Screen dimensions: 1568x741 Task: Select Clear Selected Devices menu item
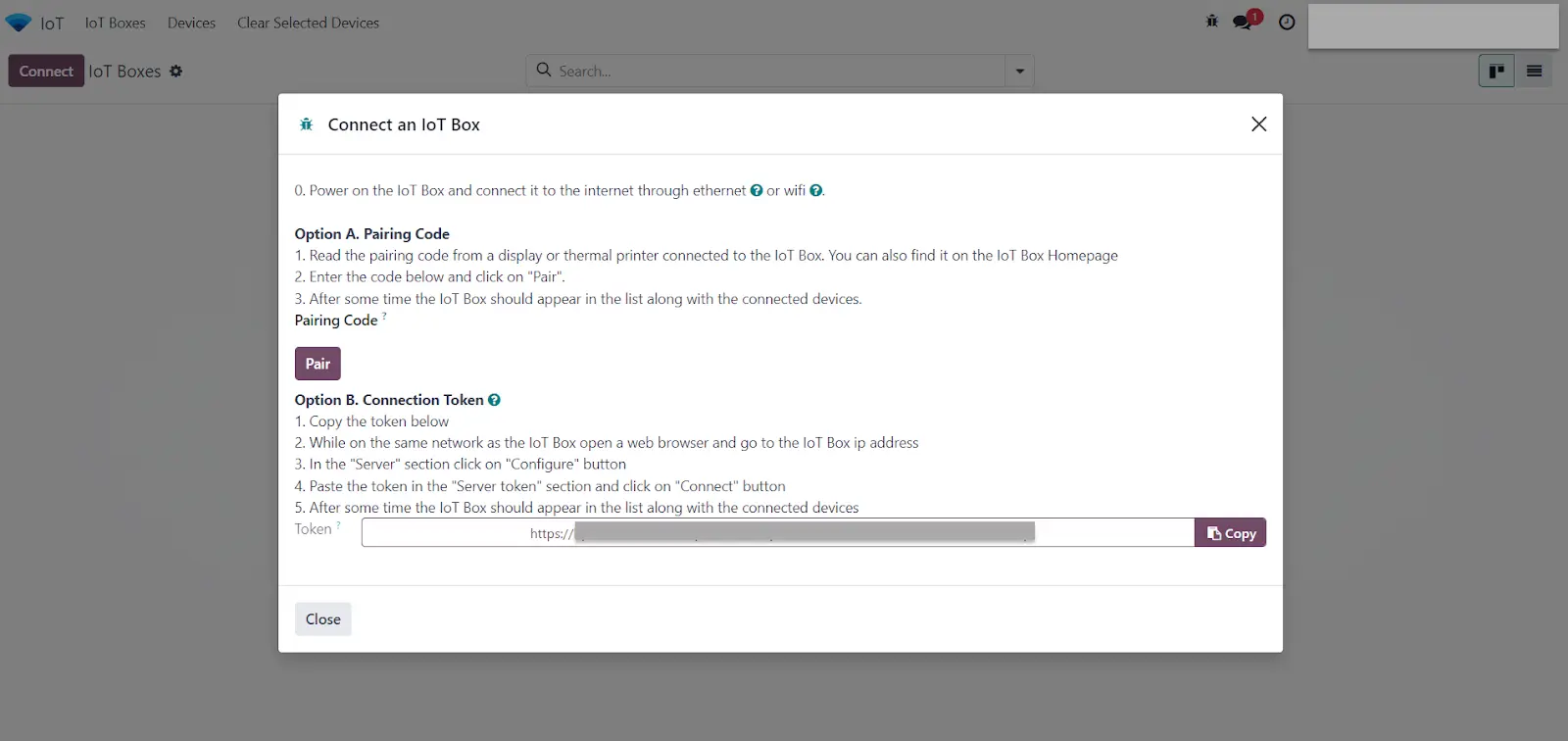point(308,23)
